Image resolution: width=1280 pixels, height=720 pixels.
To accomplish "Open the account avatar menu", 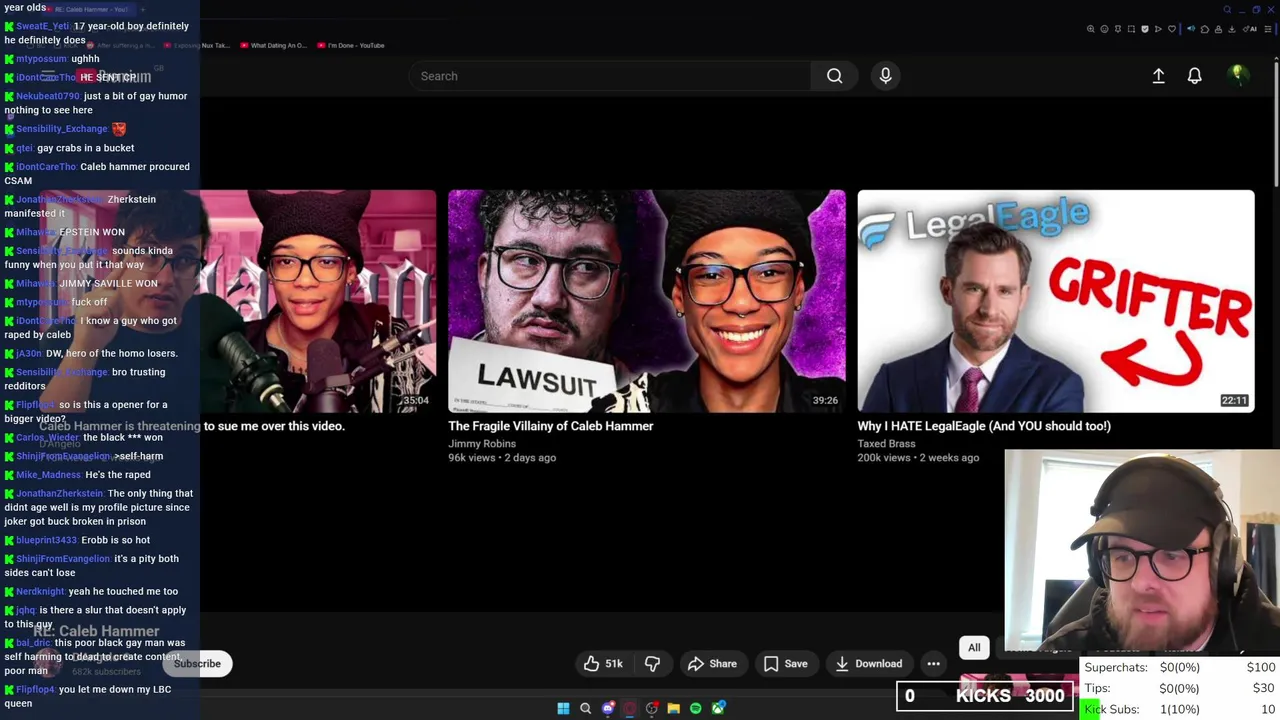I will pyautogui.click(x=1237, y=75).
